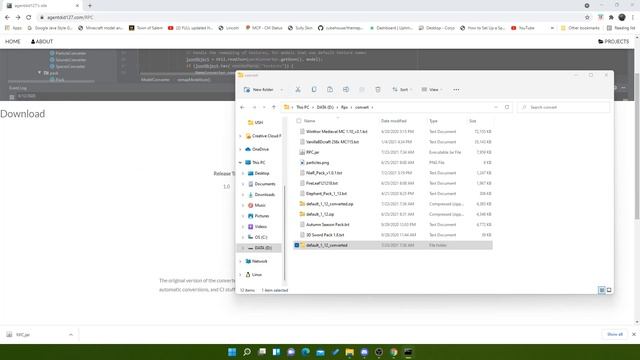Viewport: 640px width, 360px height.
Task: Click the Copy icon in Explorer toolbar
Action: click(x=314, y=89)
